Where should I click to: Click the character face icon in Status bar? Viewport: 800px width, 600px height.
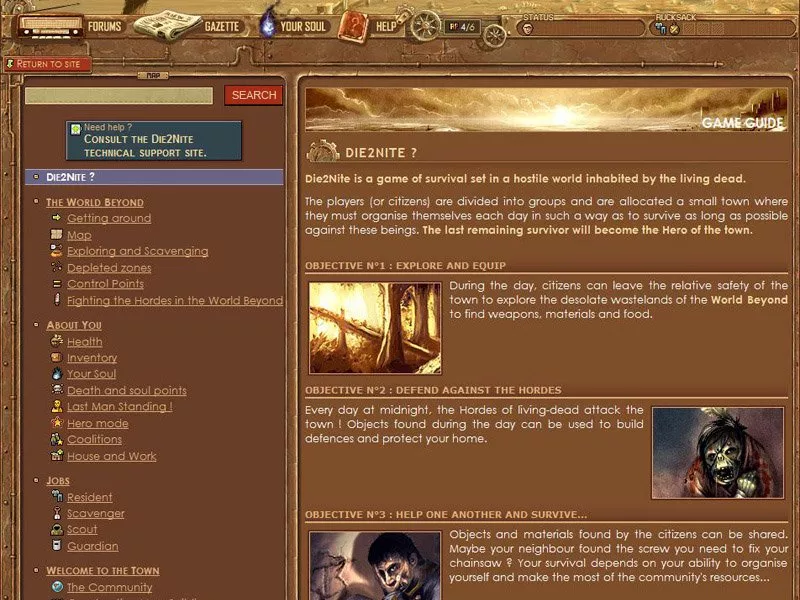coord(527,28)
